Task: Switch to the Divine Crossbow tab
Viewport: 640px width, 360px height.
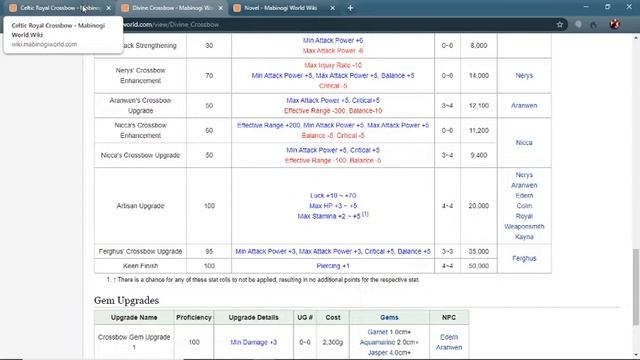Action: pos(171,8)
